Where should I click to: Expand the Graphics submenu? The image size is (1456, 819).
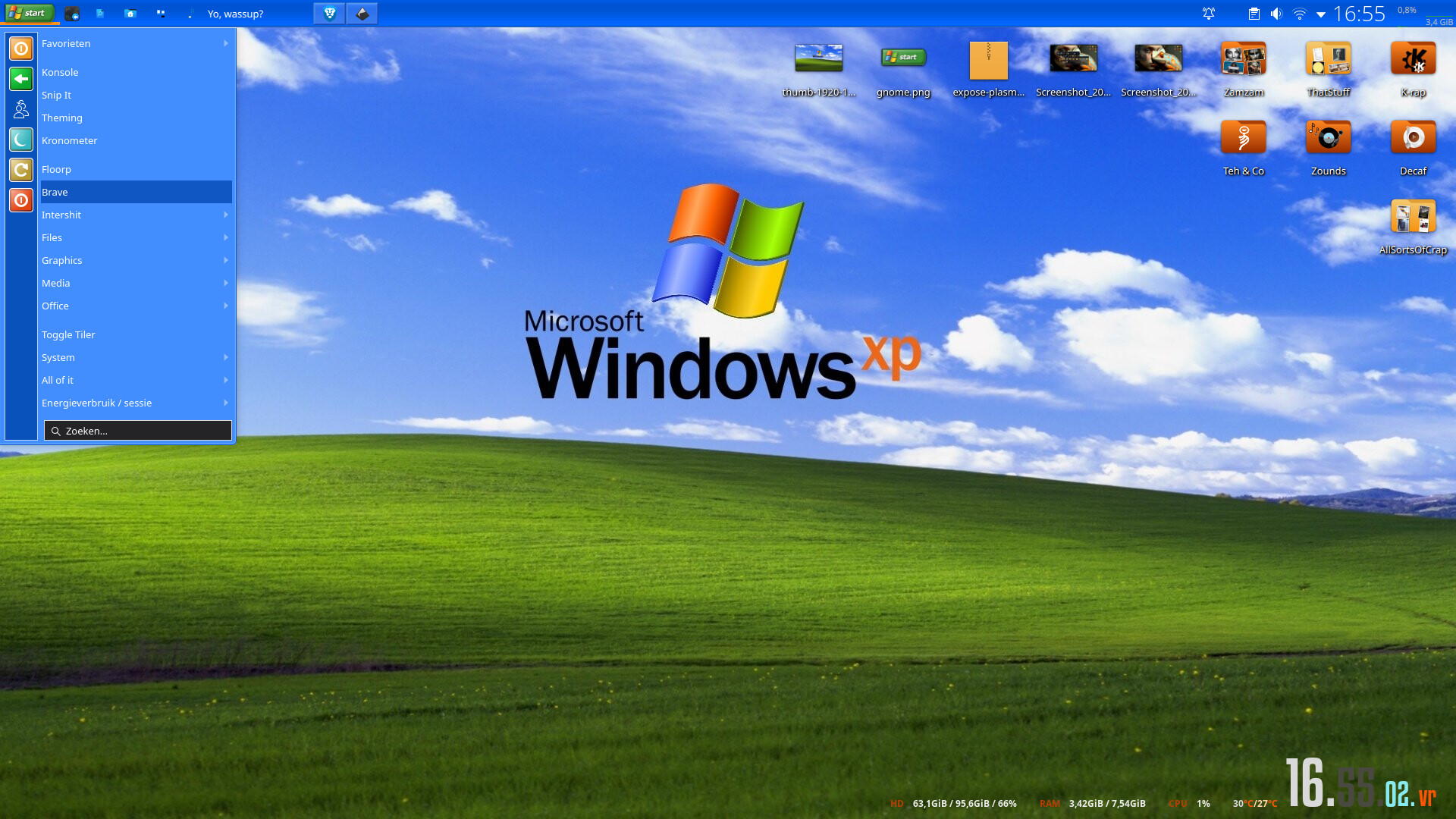135,260
